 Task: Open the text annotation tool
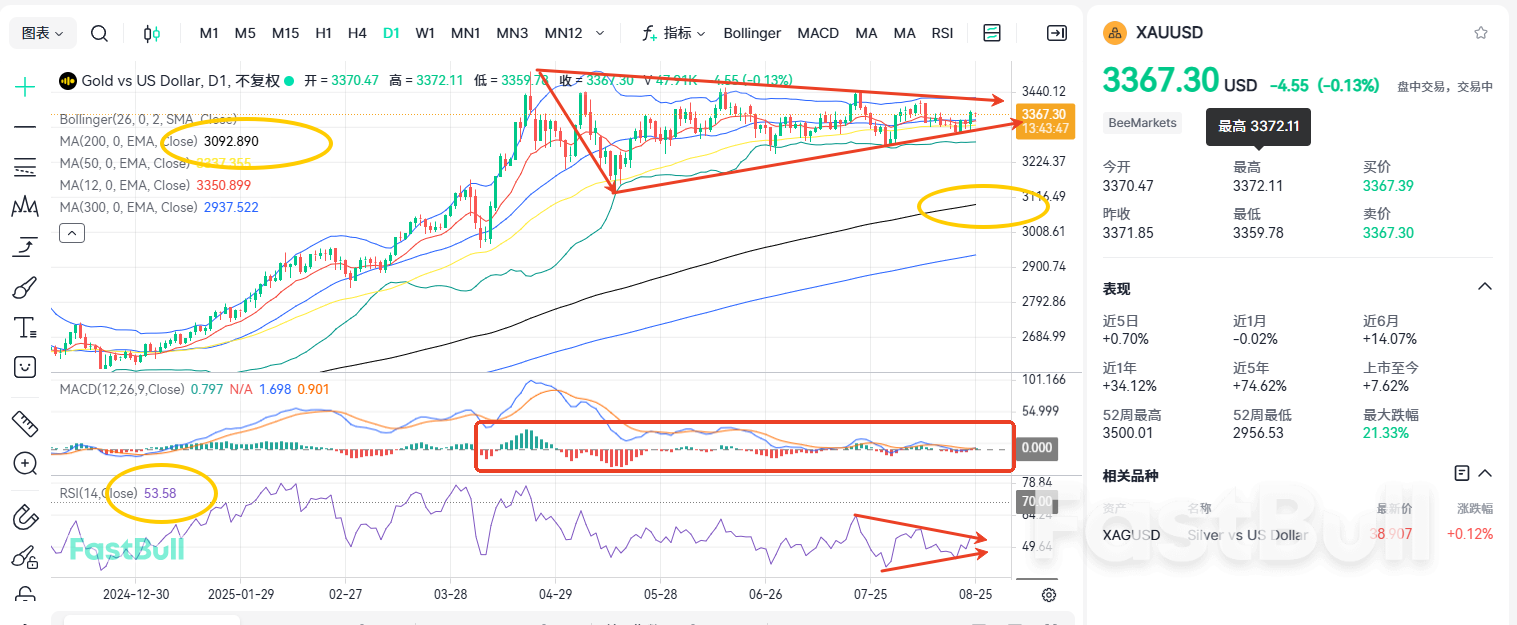24,327
